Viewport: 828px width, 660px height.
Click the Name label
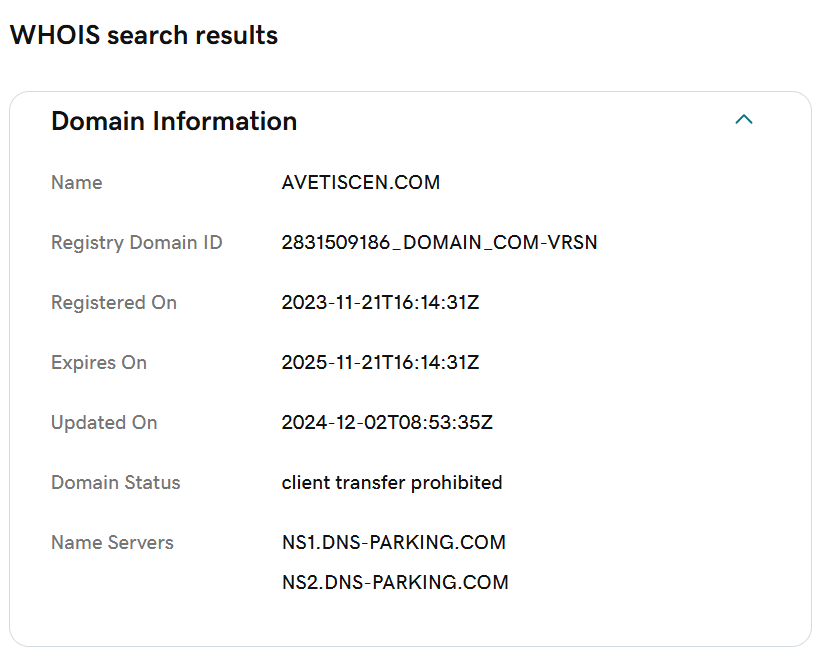tap(77, 182)
